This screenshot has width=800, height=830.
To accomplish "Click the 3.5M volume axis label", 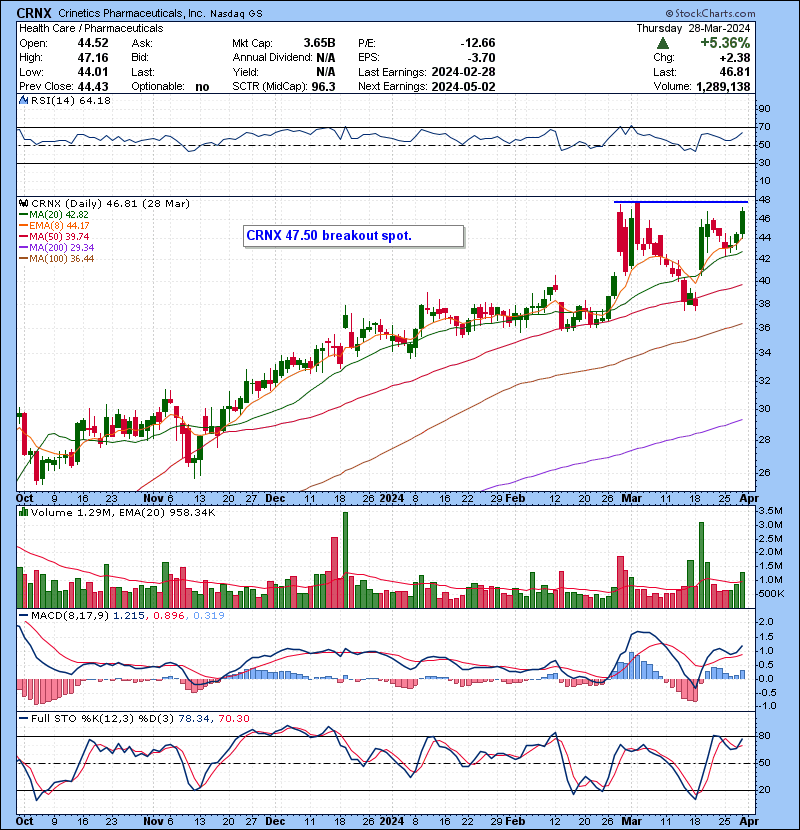I will (770, 511).
